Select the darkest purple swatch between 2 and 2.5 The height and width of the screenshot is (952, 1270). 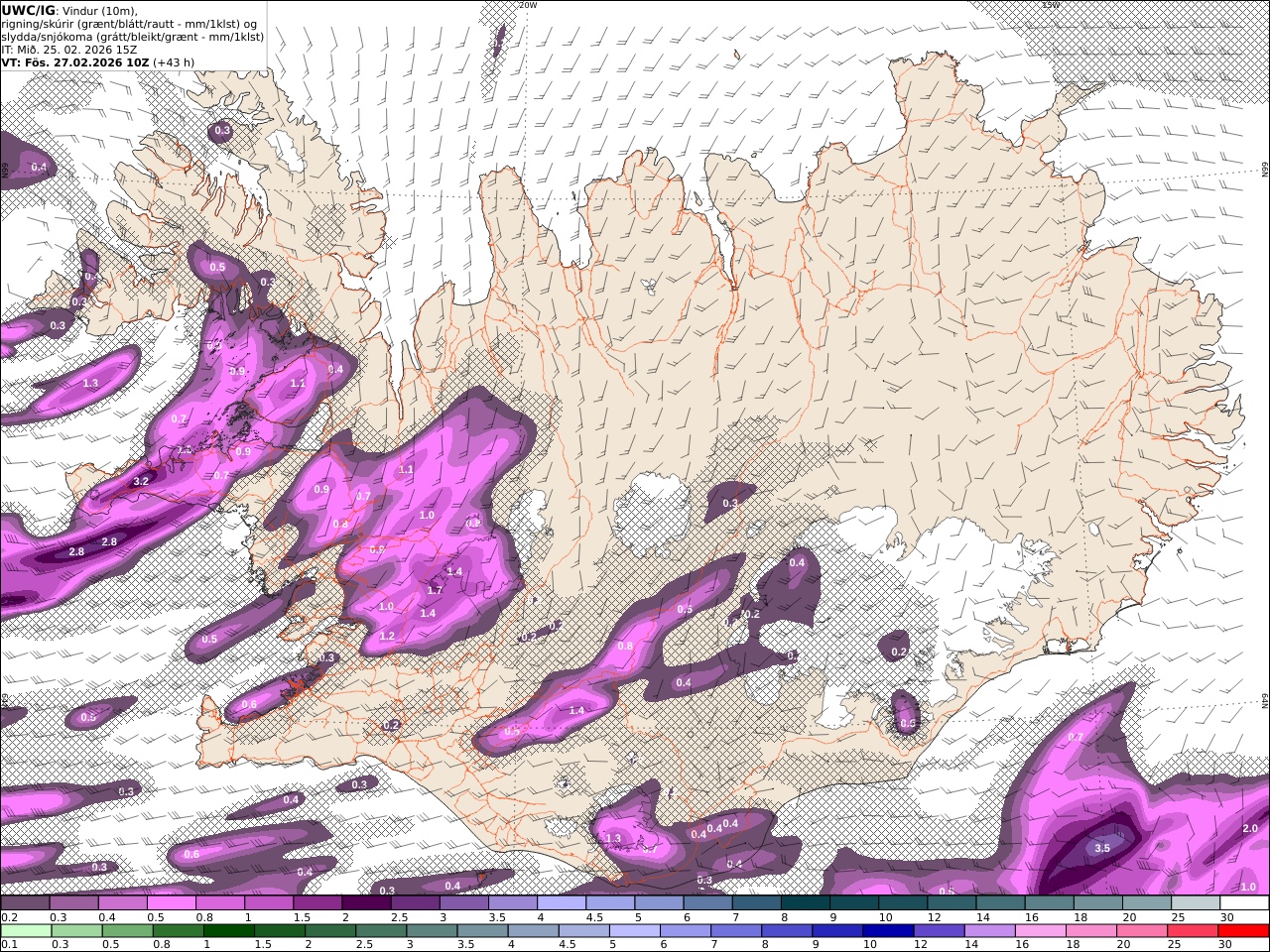[367, 902]
